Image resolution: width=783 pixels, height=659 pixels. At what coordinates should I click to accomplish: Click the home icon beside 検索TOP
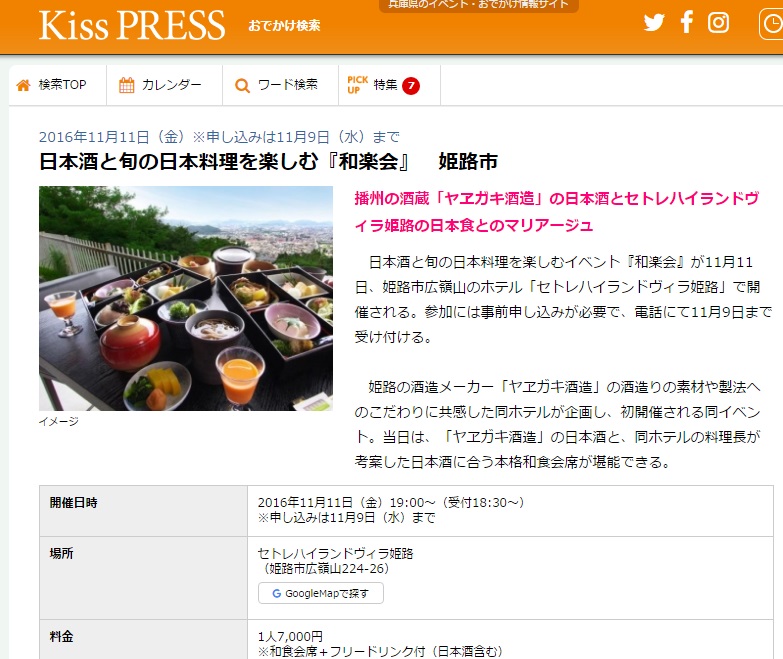point(23,85)
